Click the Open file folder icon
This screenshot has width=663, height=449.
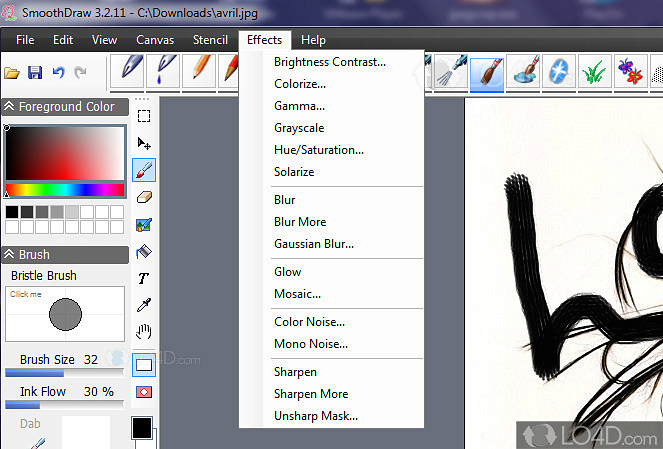point(12,73)
